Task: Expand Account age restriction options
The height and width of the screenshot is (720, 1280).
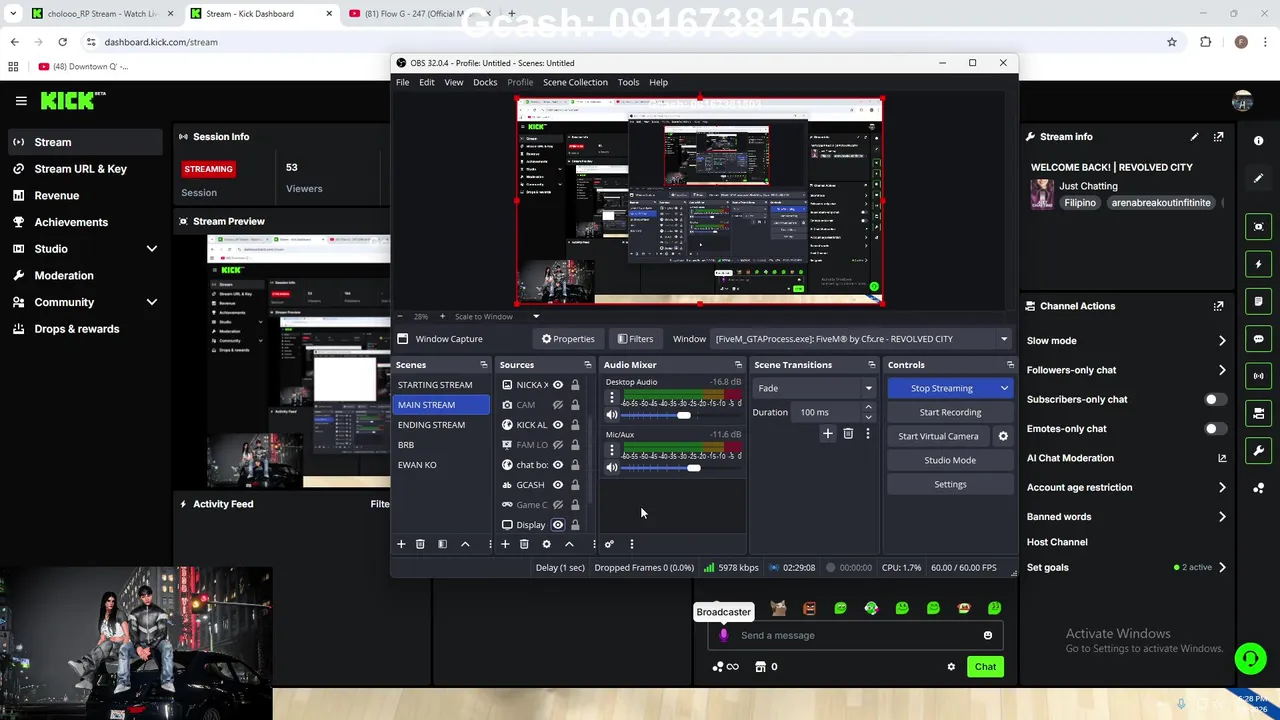Action: pos(1222,488)
